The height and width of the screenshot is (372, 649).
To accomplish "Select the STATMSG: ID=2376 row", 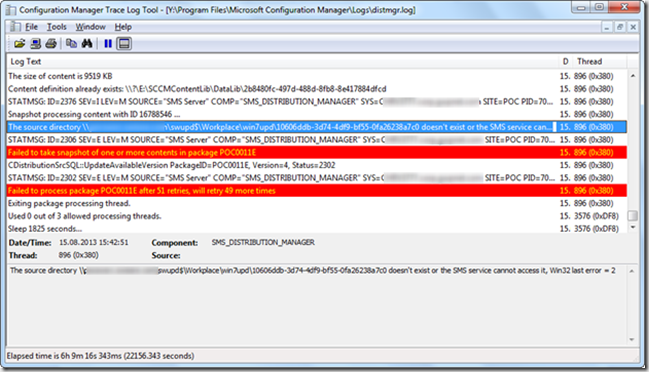I will point(317,102).
